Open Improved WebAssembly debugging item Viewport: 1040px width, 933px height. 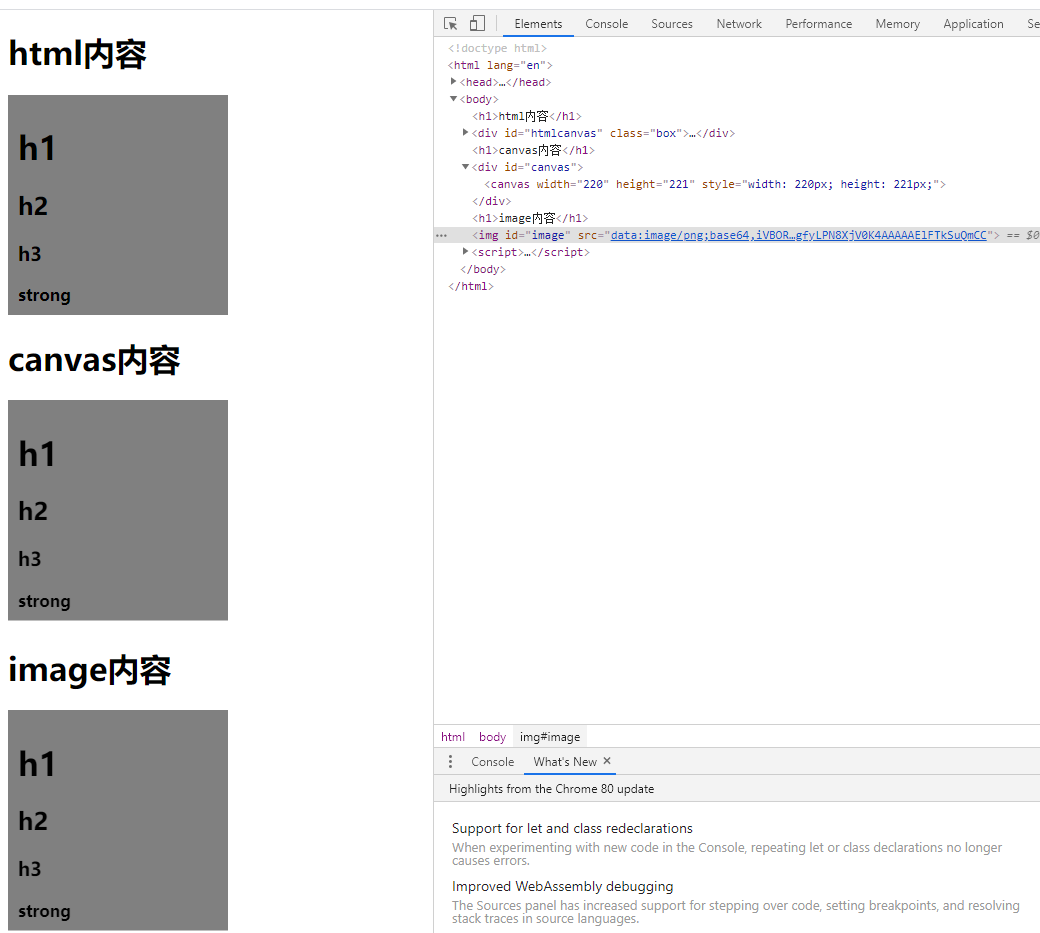[x=562, y=887]
